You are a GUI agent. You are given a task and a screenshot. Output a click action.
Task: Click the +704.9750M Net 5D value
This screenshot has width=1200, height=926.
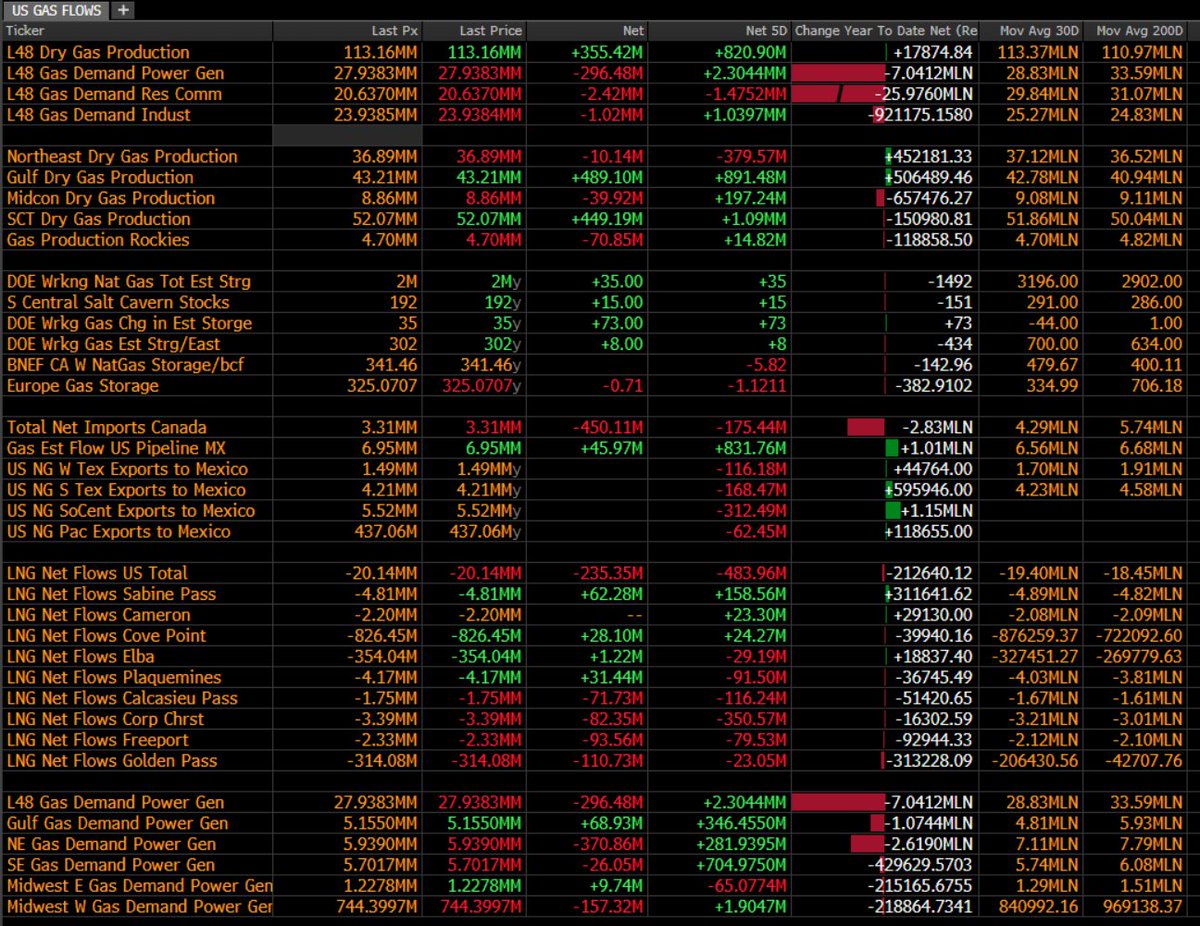click(x=743, y=866)
